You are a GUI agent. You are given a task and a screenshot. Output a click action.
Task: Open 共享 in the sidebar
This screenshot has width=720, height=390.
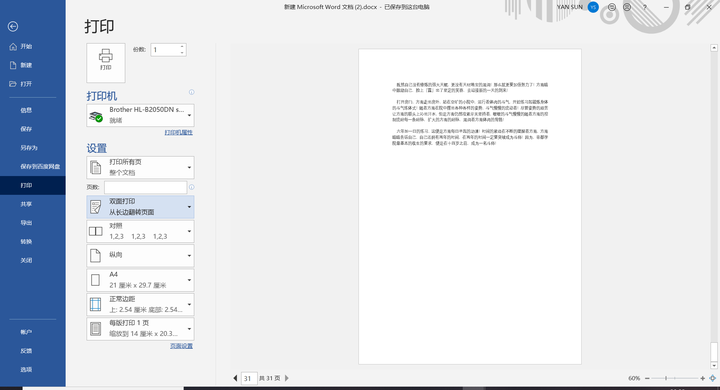(33, 204)
